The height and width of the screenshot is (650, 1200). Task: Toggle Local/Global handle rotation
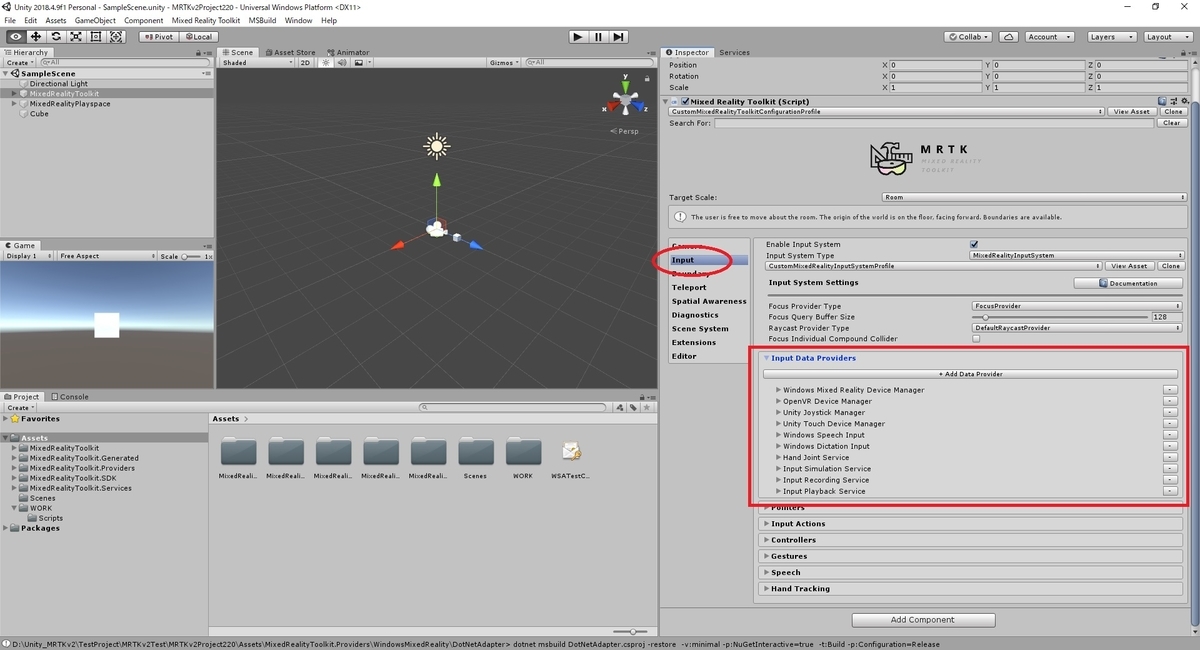click(197, 37)
